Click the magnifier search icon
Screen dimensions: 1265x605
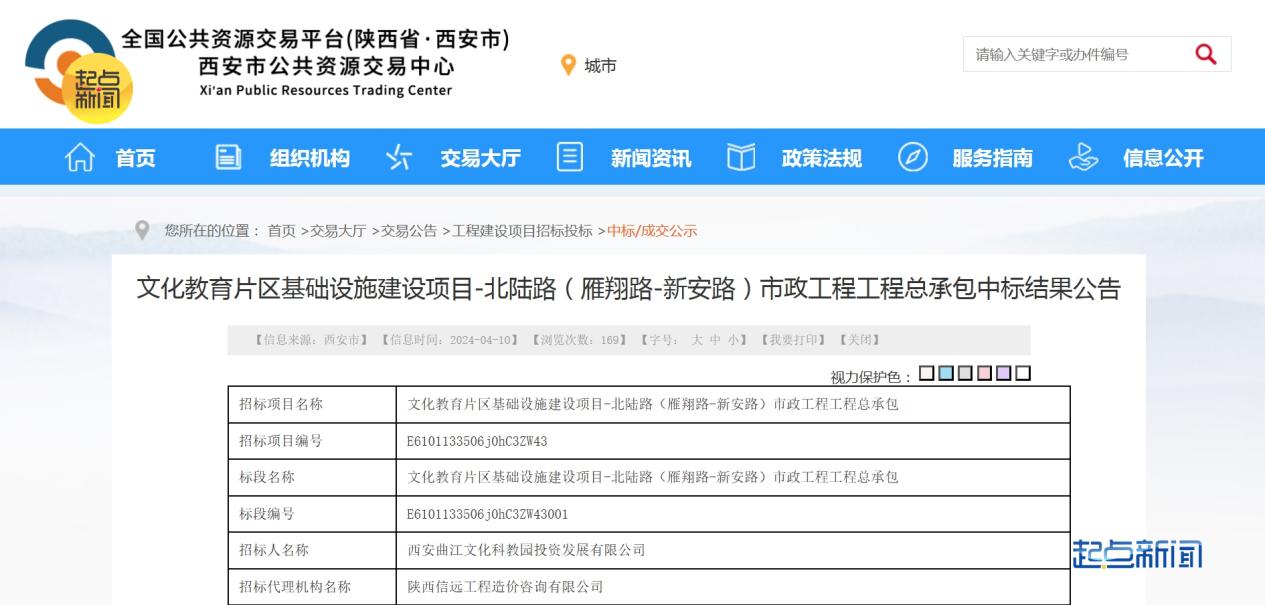[x=1205, y=55]
